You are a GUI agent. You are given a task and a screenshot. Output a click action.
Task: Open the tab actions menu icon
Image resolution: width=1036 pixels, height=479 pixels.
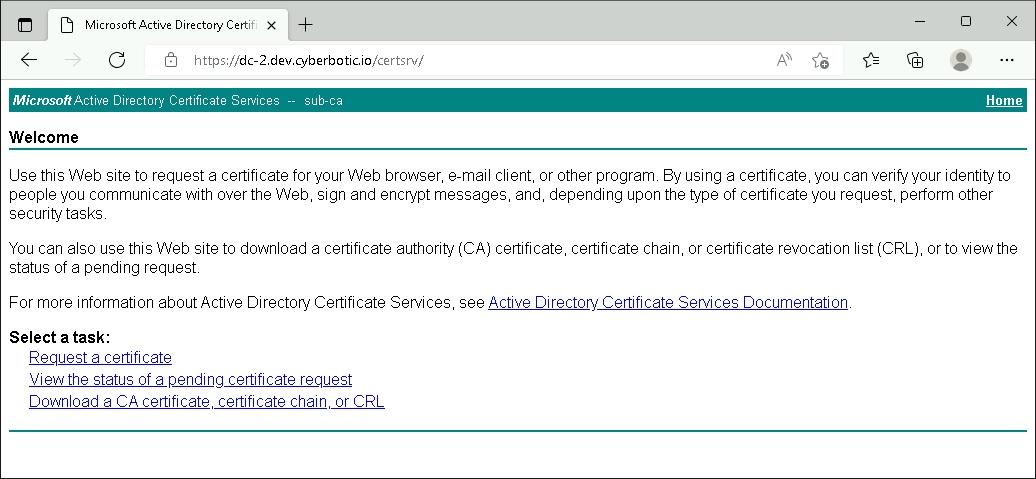click(x=25, y=24)
